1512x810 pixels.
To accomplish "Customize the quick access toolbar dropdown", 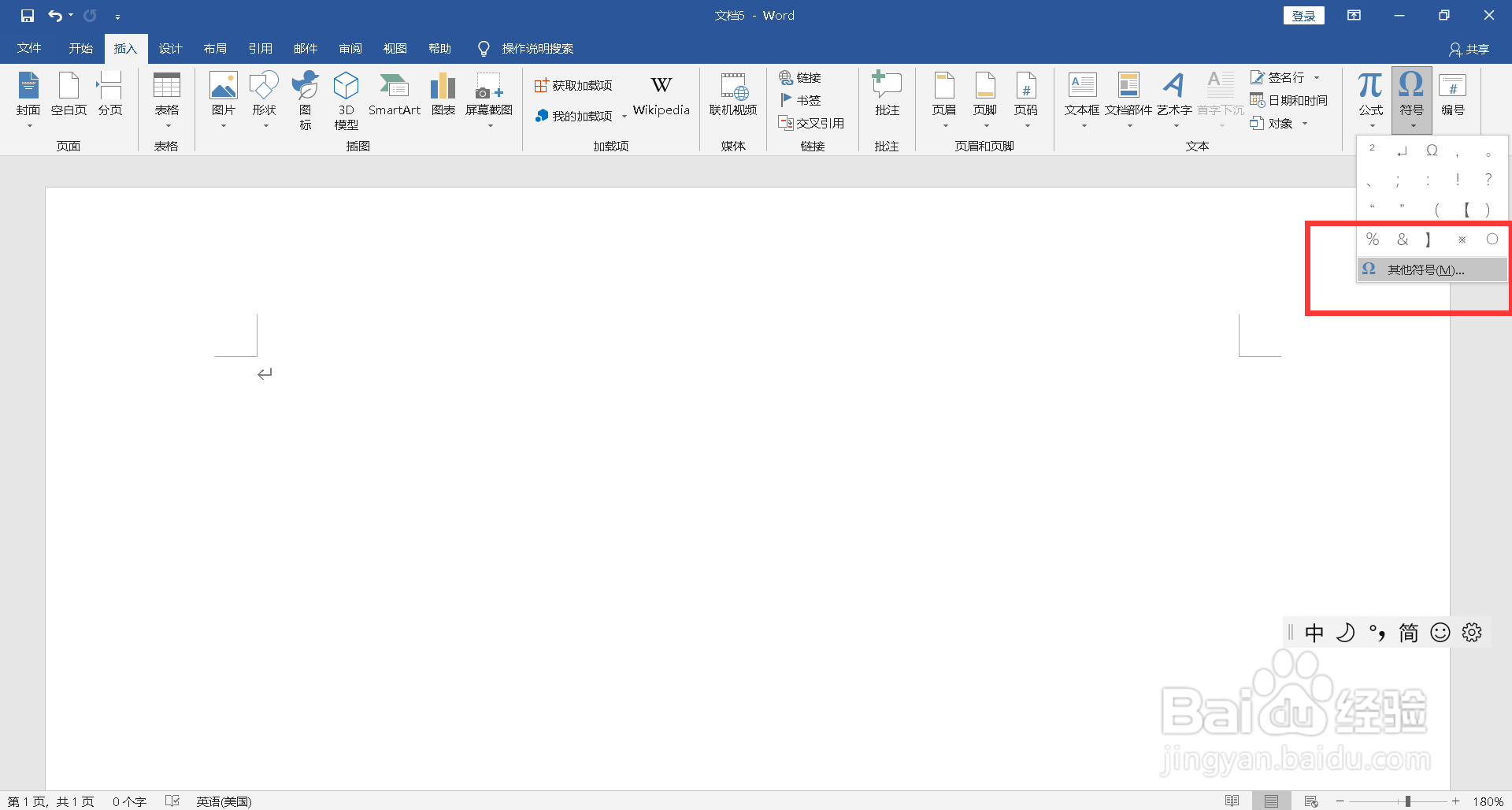I will [x=117, y=16].
